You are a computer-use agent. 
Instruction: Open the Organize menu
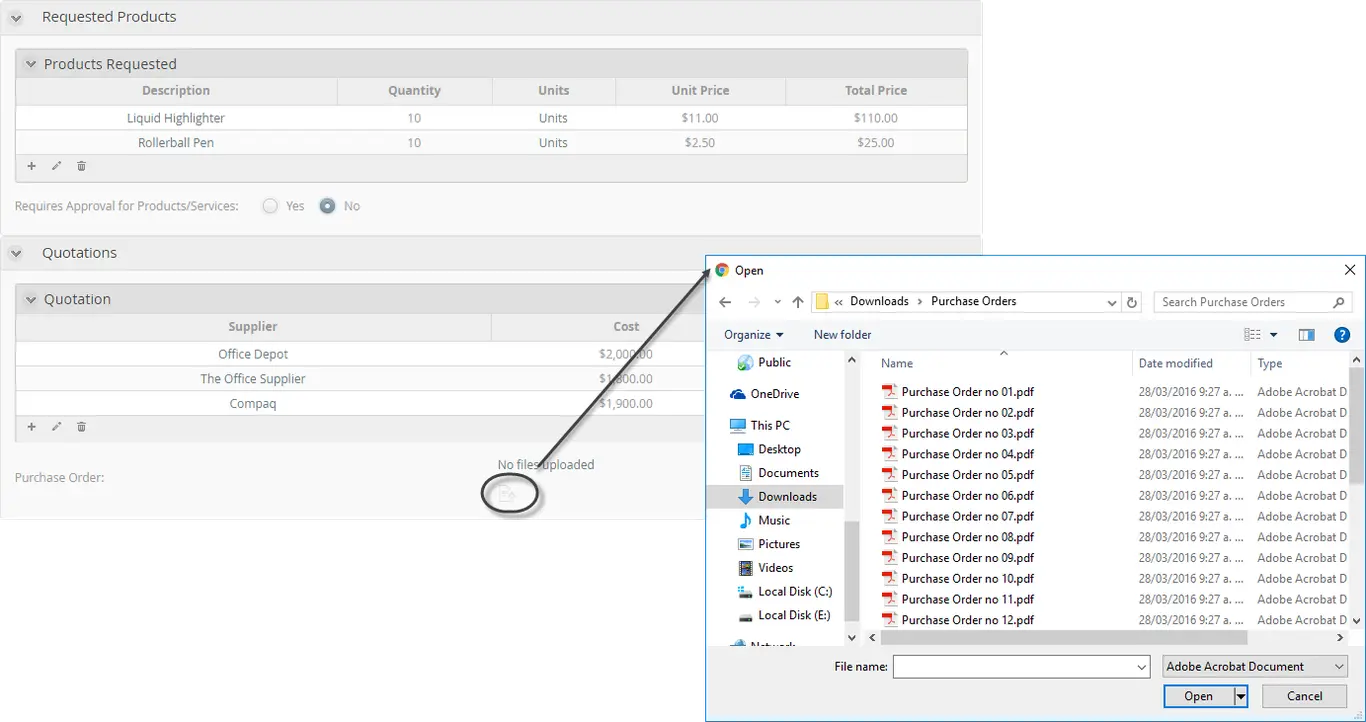click(754, 335)
